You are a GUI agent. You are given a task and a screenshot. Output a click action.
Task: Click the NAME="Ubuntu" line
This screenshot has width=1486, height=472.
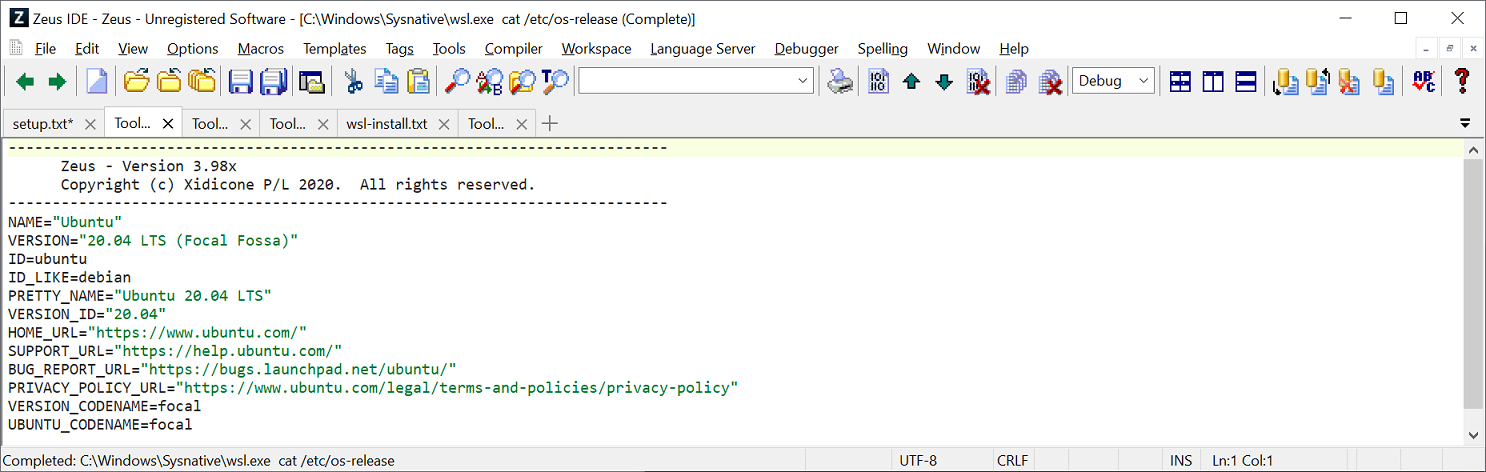tap(65, 221)
